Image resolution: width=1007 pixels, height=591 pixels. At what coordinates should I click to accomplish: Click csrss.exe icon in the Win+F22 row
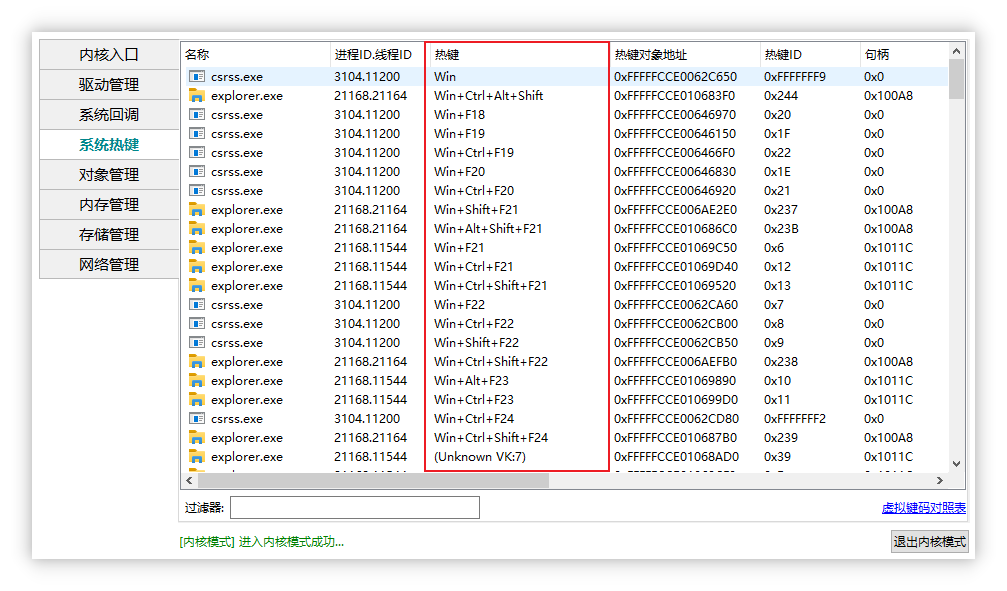tap(197, 305)
